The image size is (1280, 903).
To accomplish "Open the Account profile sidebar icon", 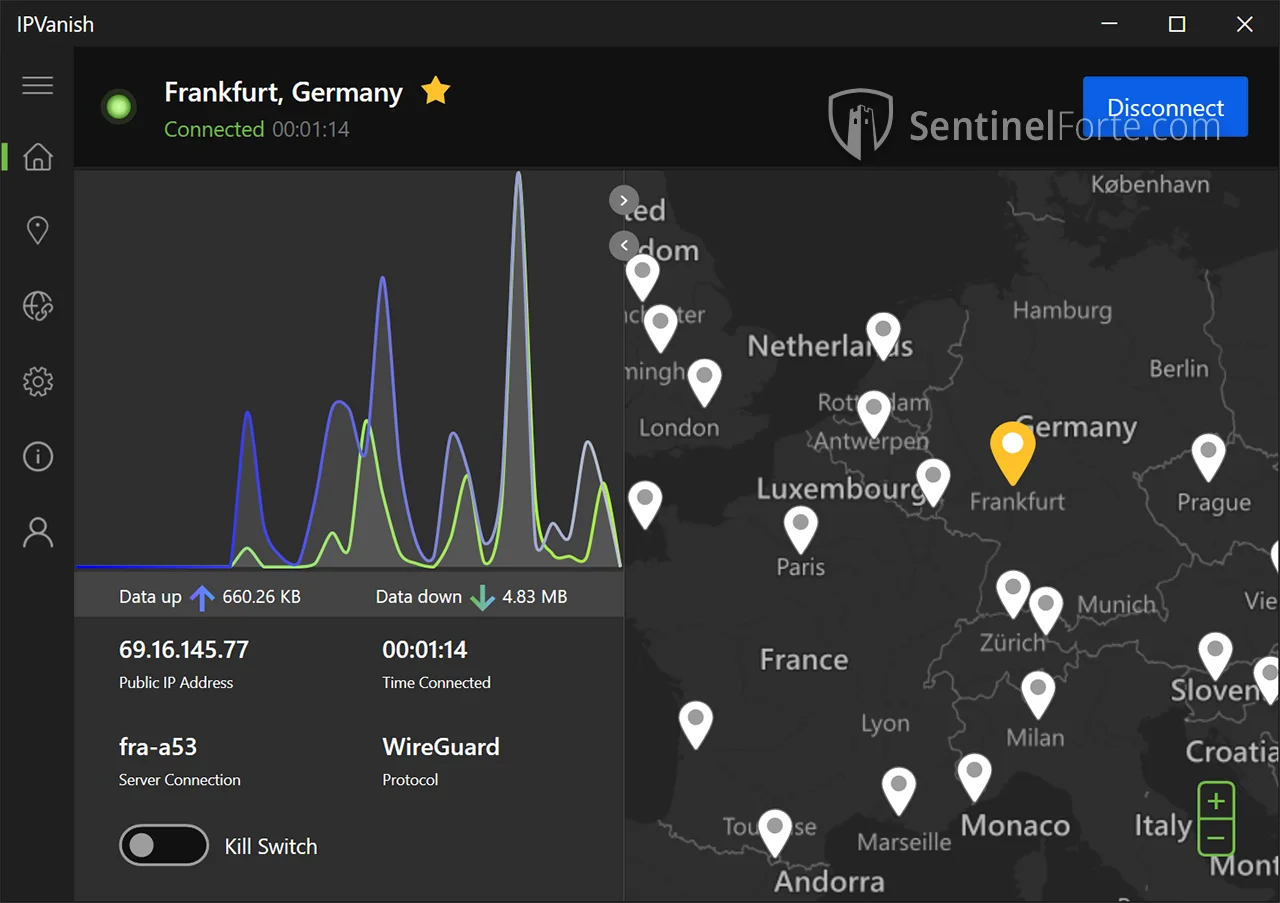I will pyautogui.click(x=37, y=532).
